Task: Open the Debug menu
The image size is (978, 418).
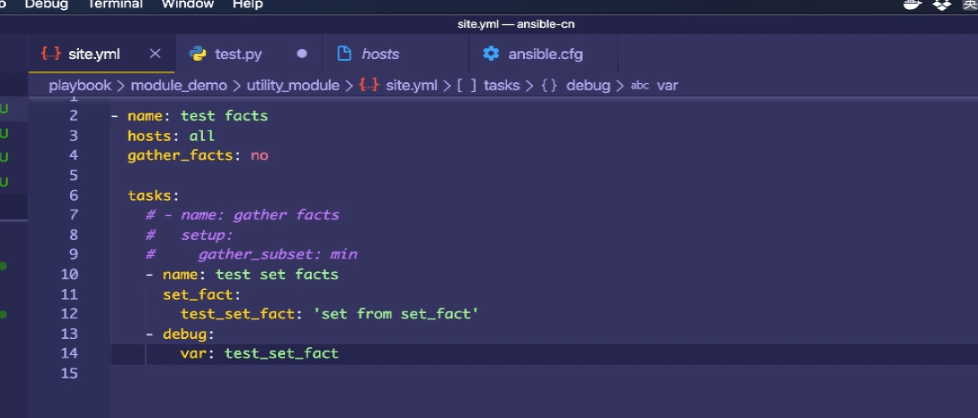Action: click(x=46, y=4)
